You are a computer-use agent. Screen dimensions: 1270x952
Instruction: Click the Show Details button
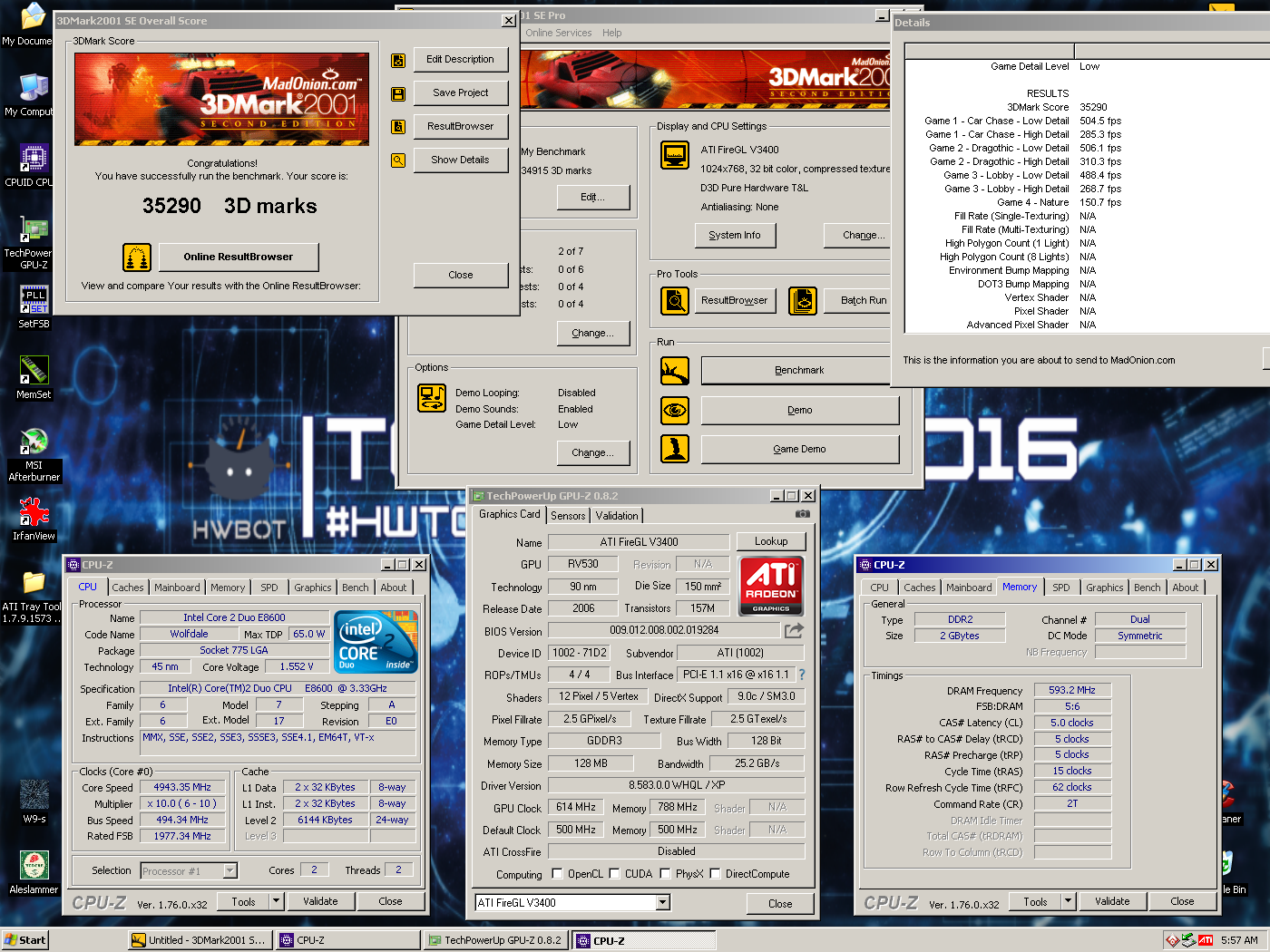tap(461, 160)
